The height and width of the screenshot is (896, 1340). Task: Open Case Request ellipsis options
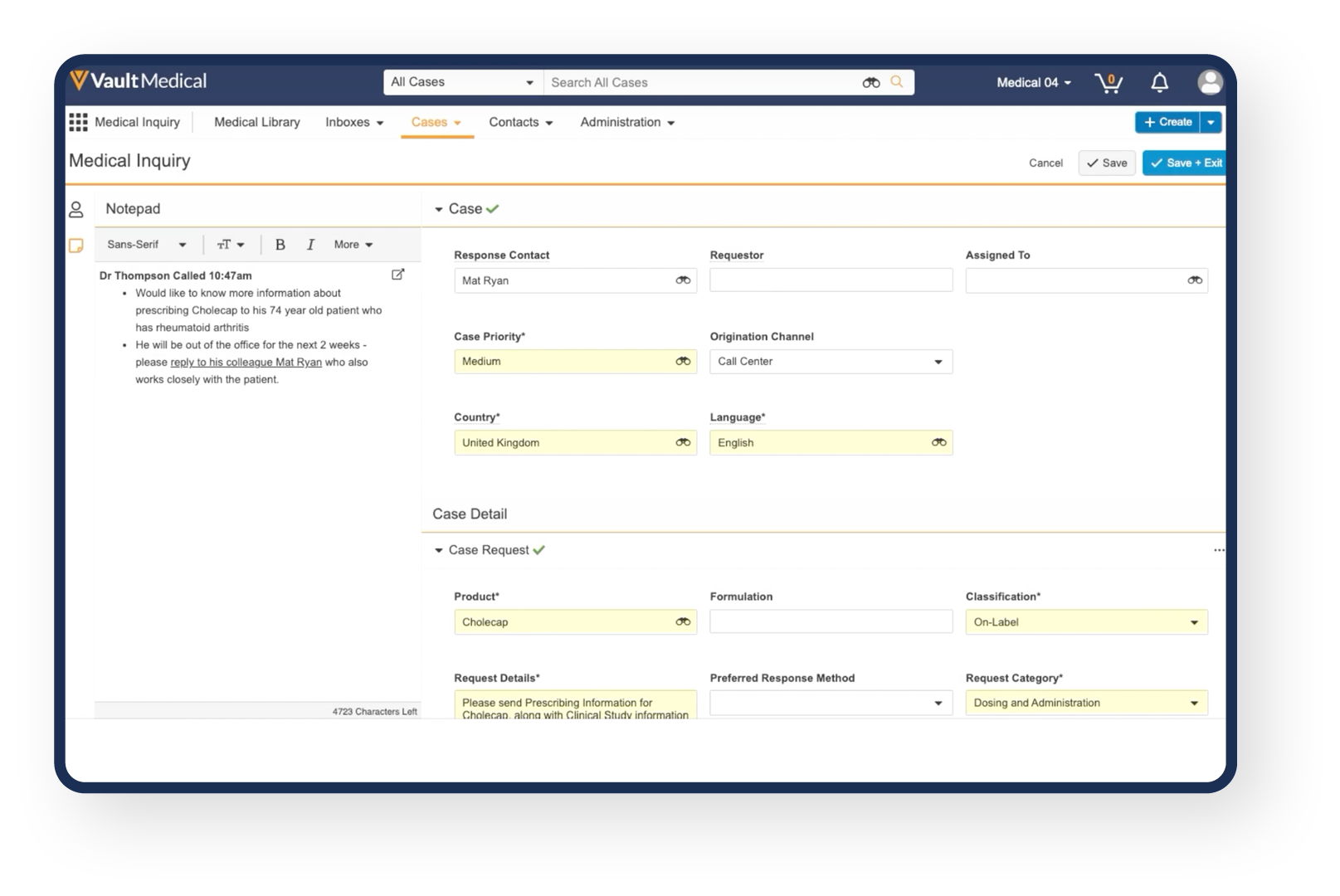point(1218,550)
